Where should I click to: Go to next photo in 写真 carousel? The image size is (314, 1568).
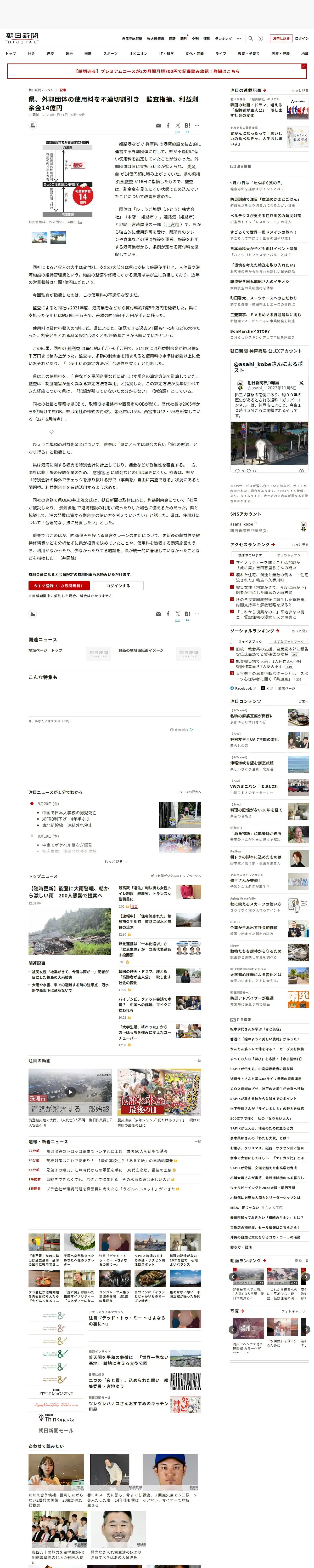click(x=306, y=1329)
